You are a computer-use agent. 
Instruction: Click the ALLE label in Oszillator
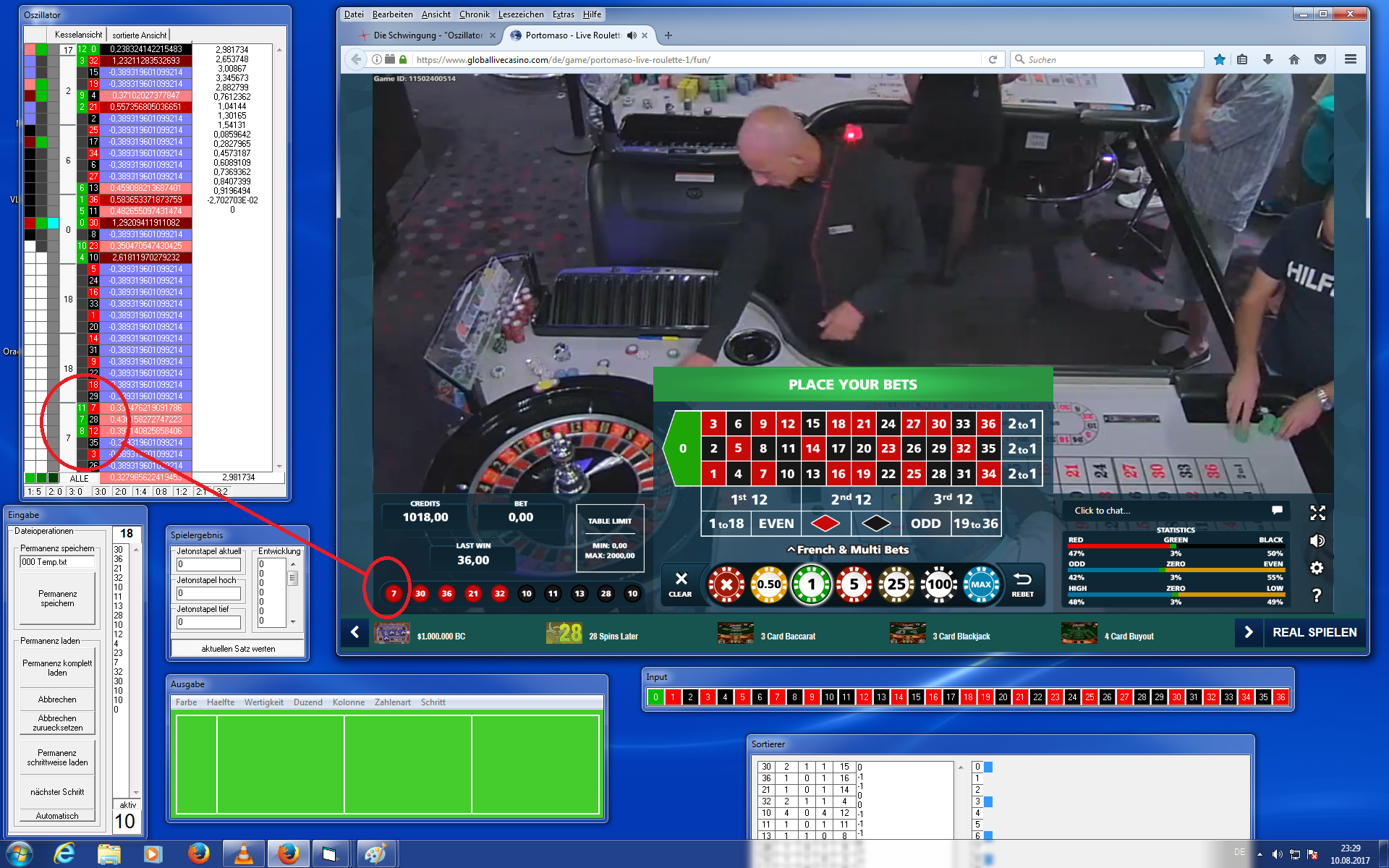click(79, 478)
